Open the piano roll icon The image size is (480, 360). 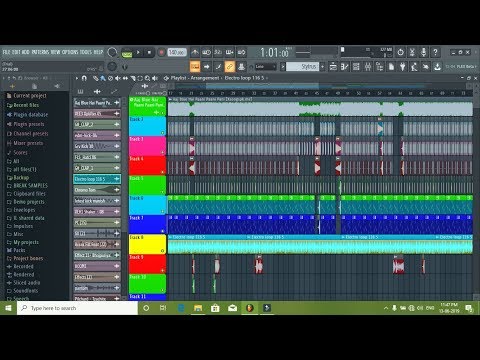coord(345,67)
